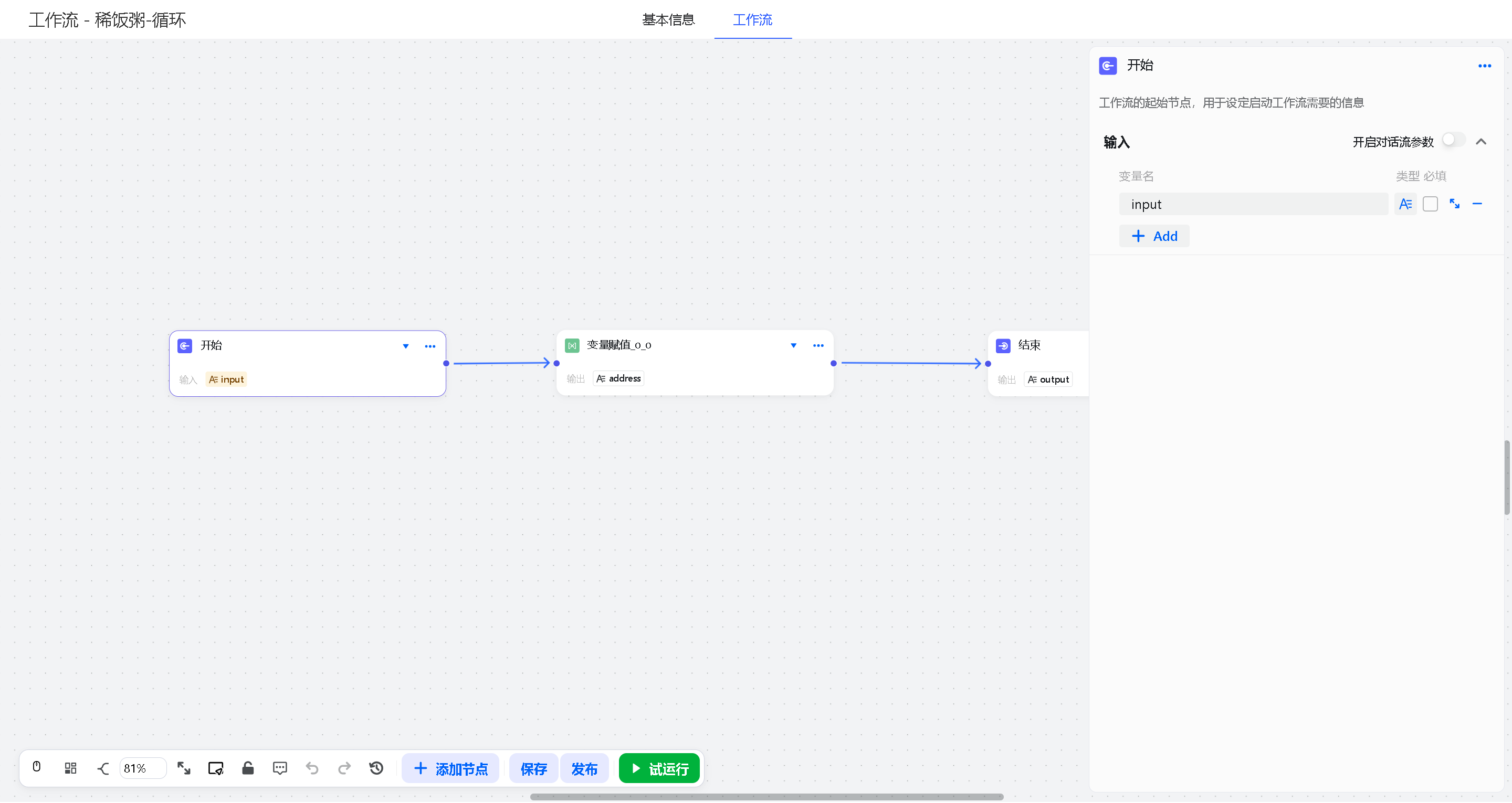Enable the 开启对话流参数 switch
Image resolution: width=1512 pixels, height=803 pixels.
[x=1453, y=141]
